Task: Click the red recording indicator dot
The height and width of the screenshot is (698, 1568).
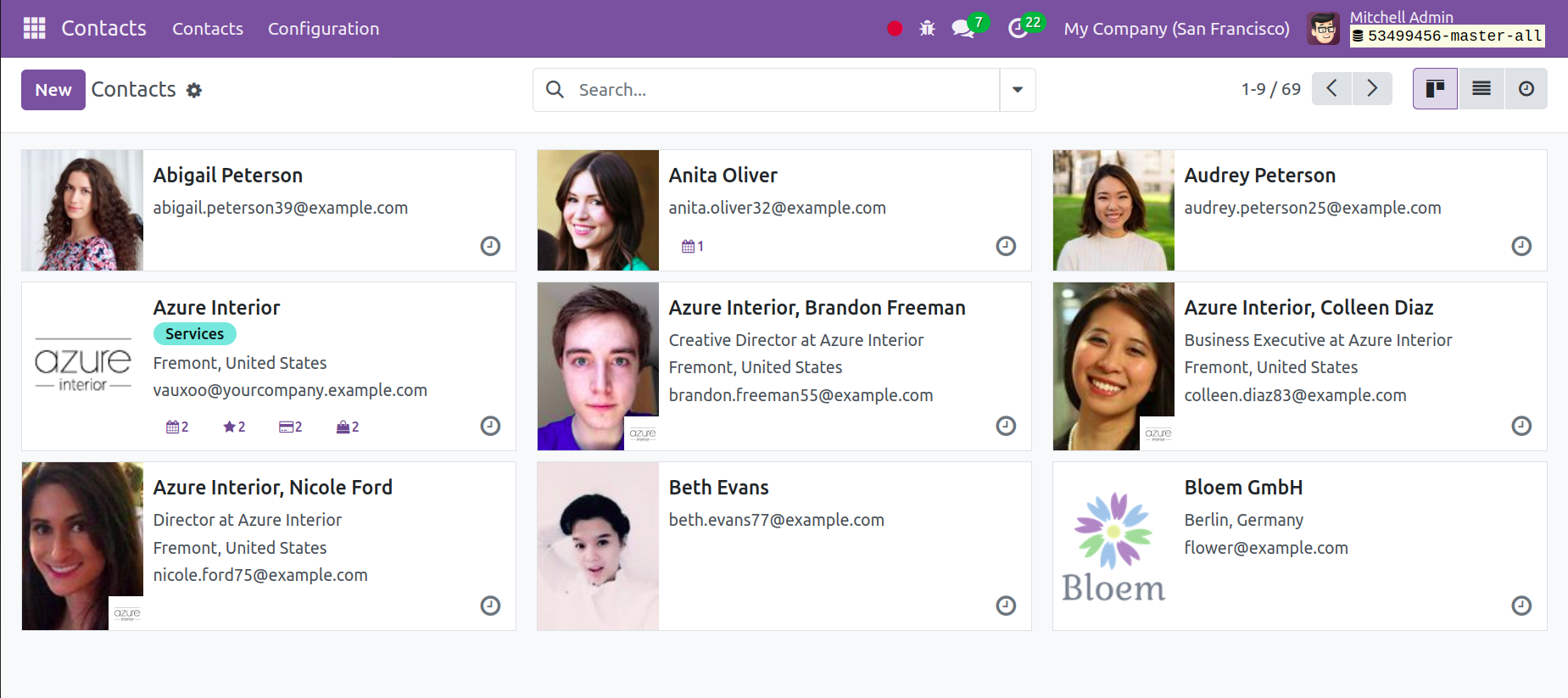Action: (895, 29)
